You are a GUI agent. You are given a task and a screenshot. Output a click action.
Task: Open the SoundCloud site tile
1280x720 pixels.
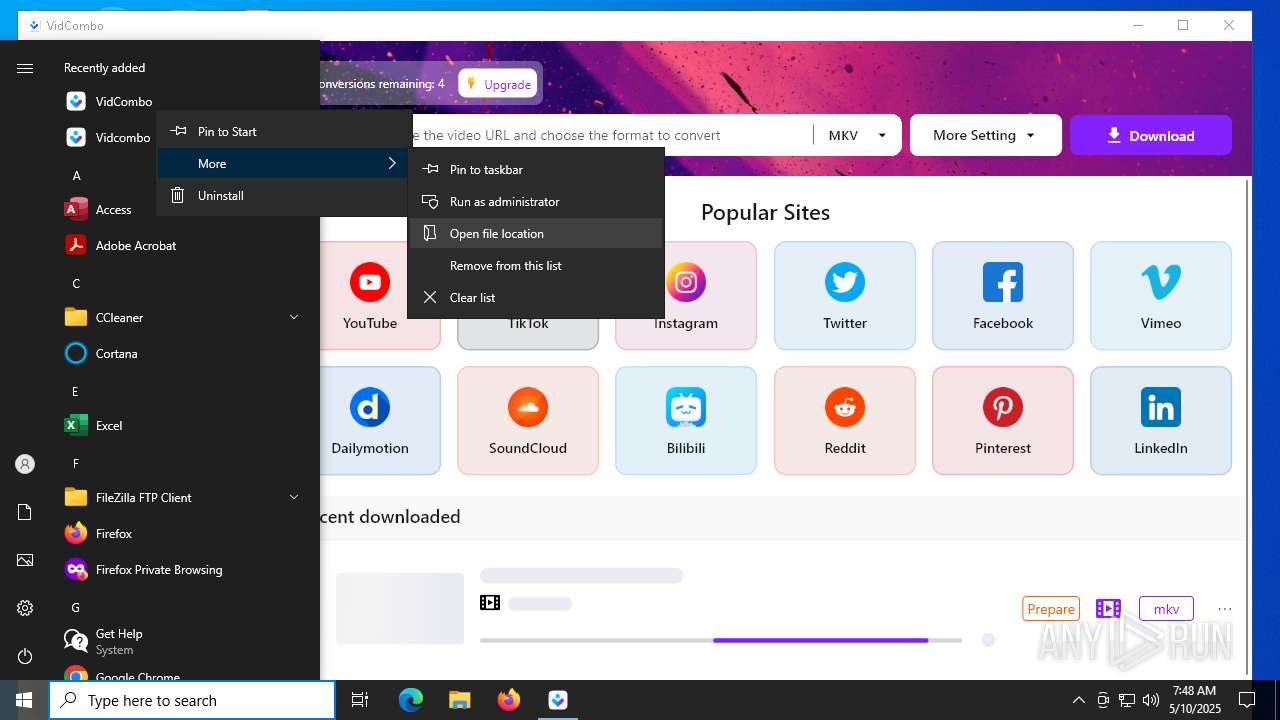coord(528,420)
